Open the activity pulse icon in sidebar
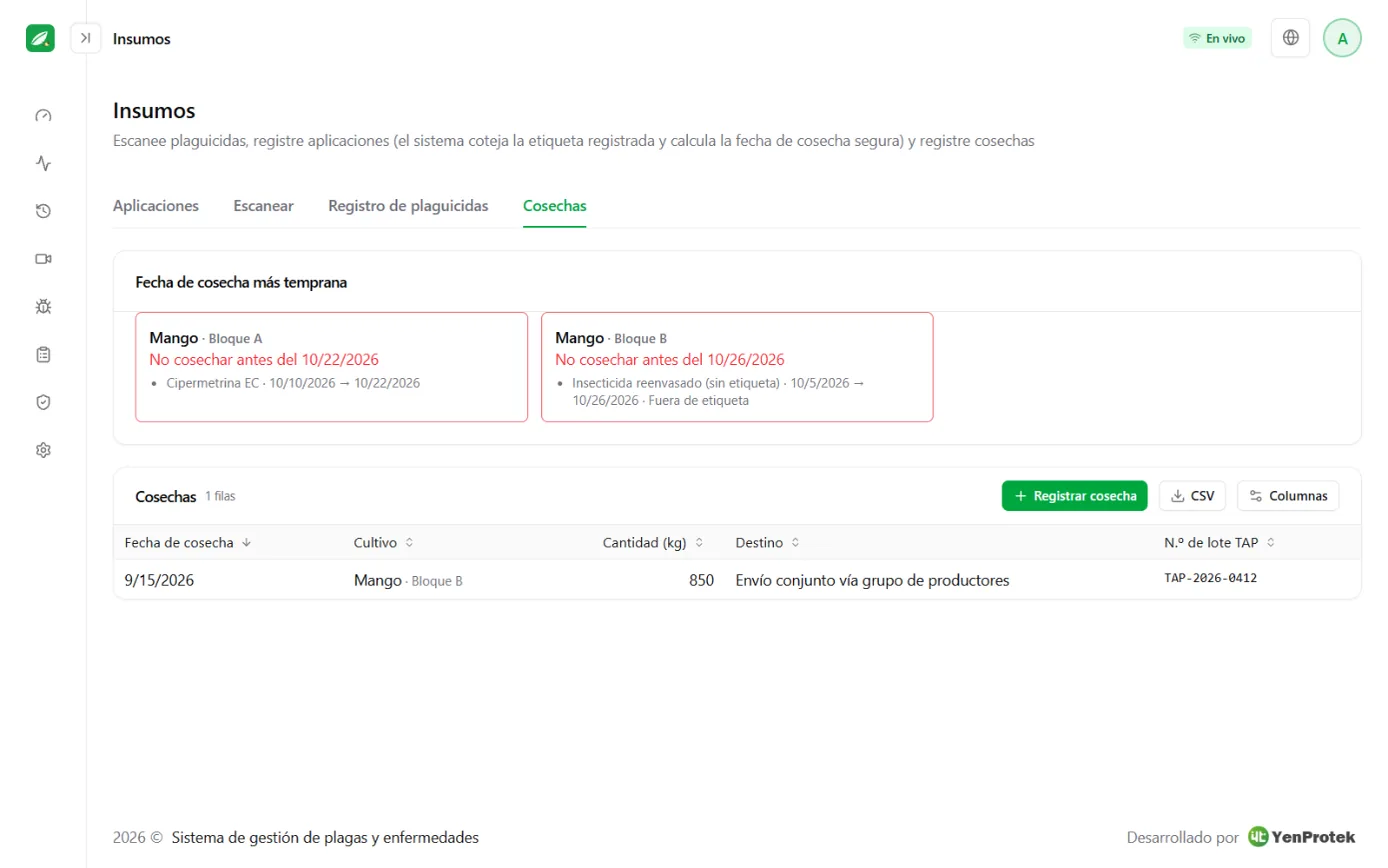Image resolution: width=1388 pixels, height=868 pixels. tap(43, 163)
